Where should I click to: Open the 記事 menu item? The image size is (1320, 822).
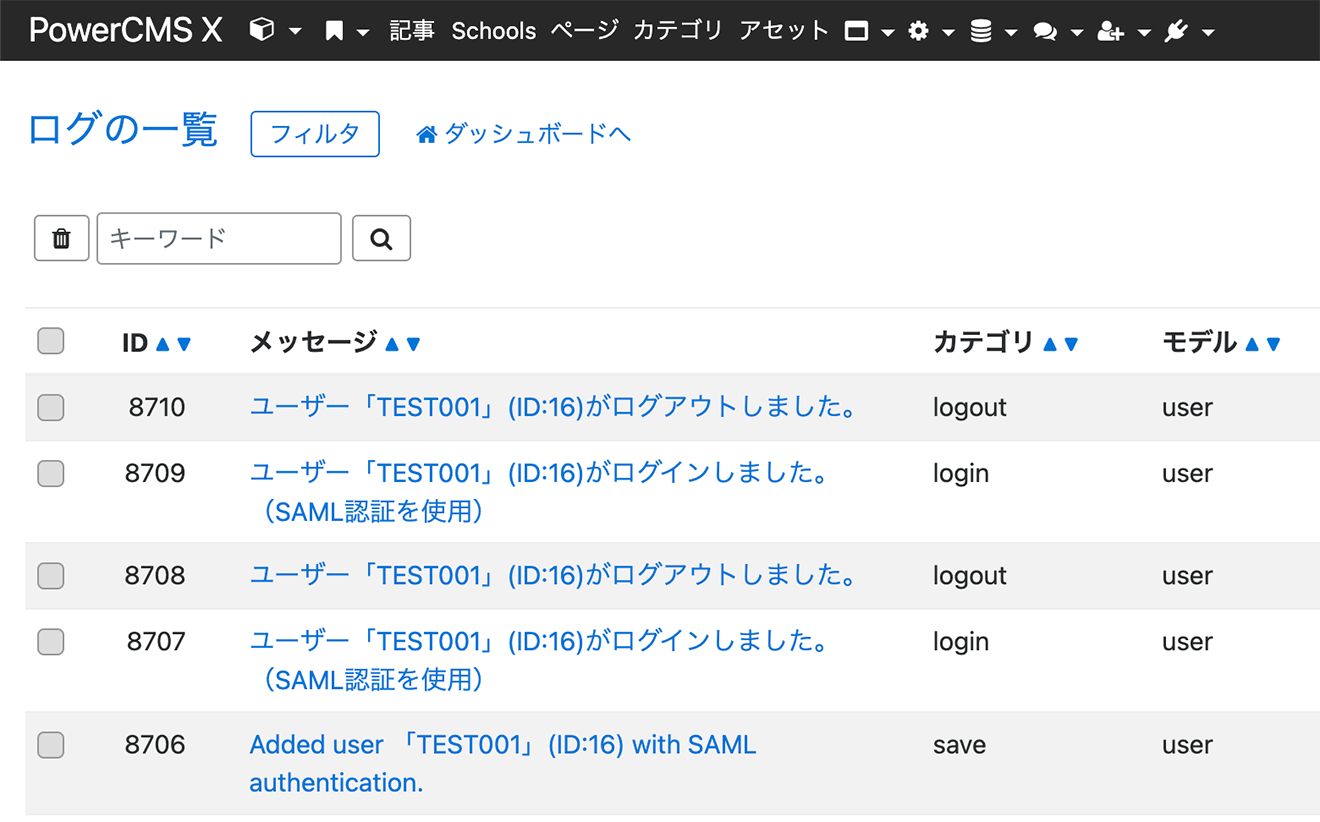coord(412,31)
